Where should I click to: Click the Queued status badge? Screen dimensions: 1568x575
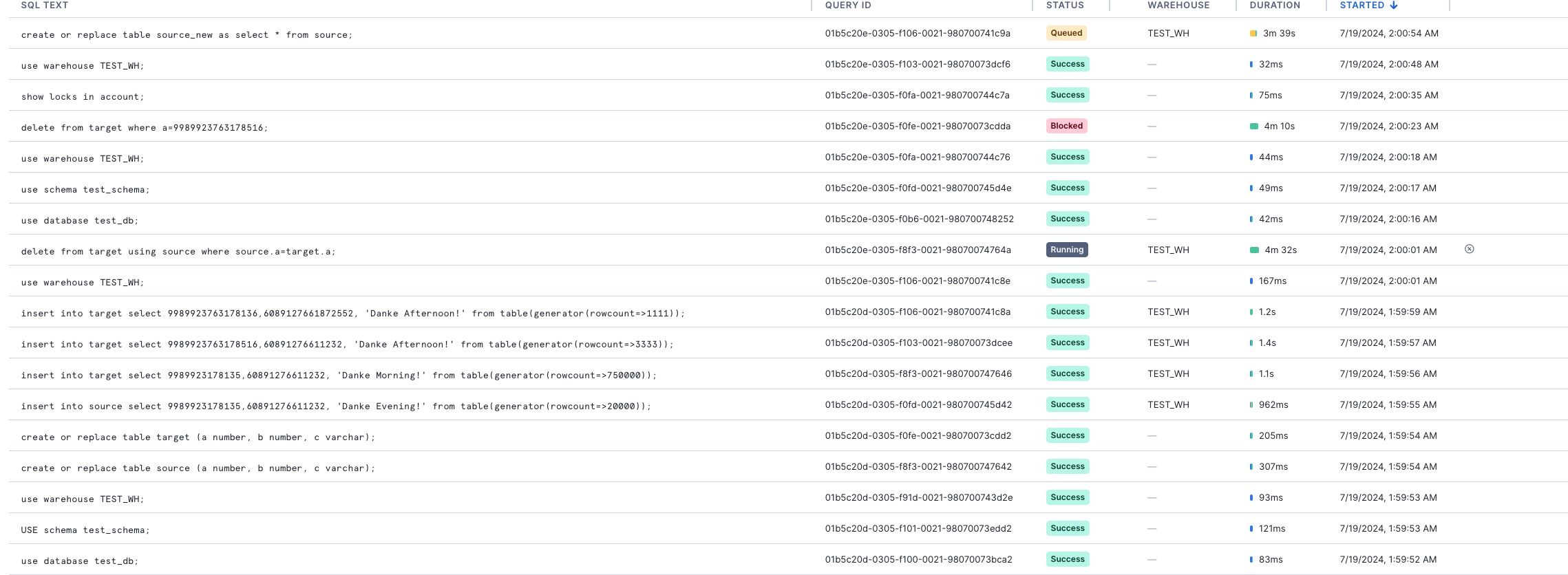point(1066,33)
